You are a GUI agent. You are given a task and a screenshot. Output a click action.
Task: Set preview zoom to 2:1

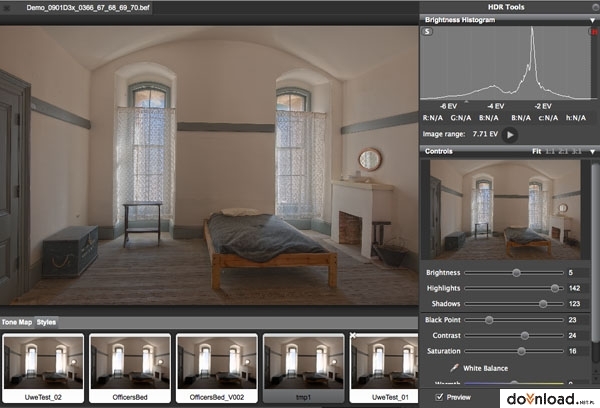[563, 152]
